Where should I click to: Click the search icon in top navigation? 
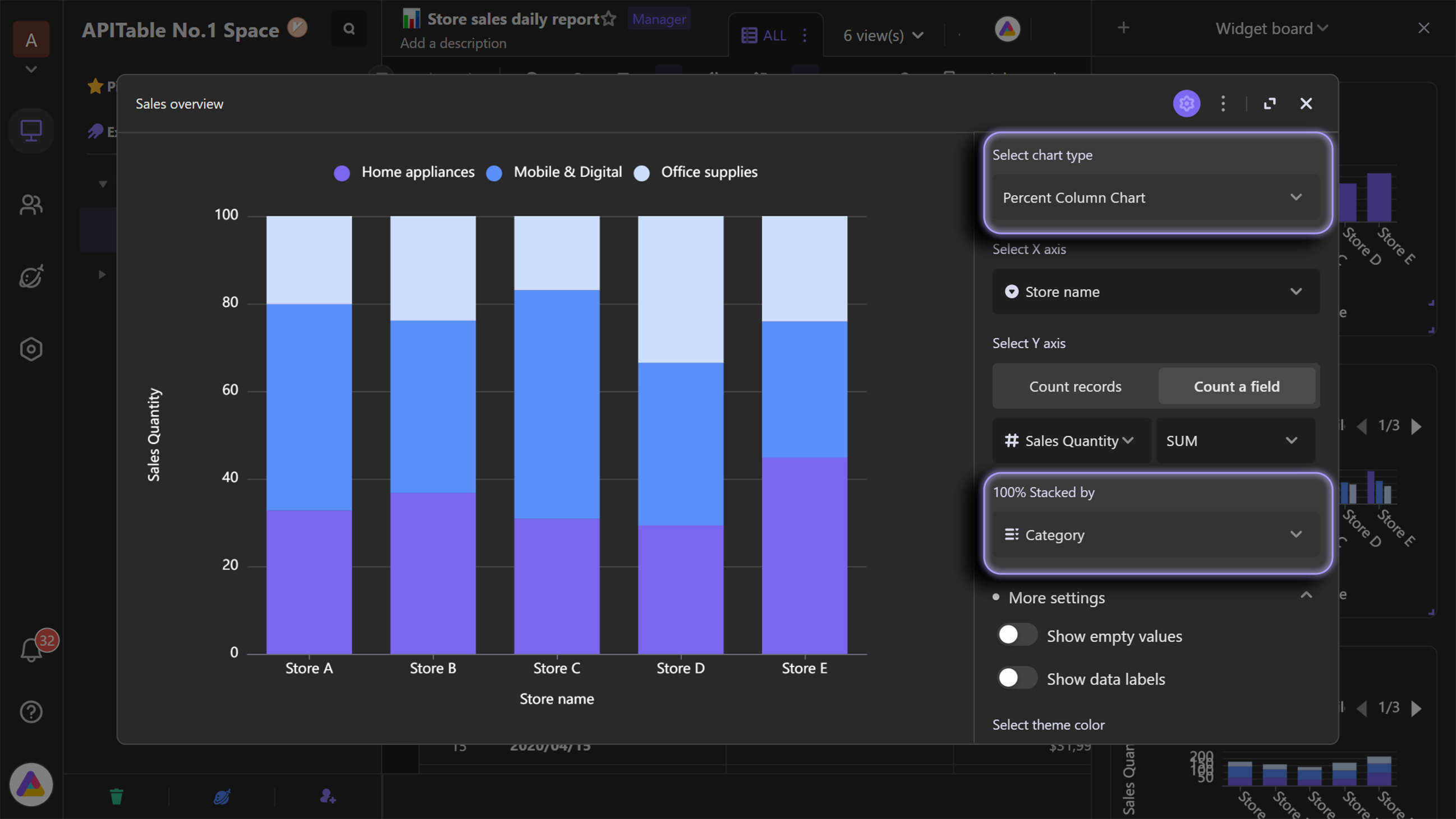[348, 27]
